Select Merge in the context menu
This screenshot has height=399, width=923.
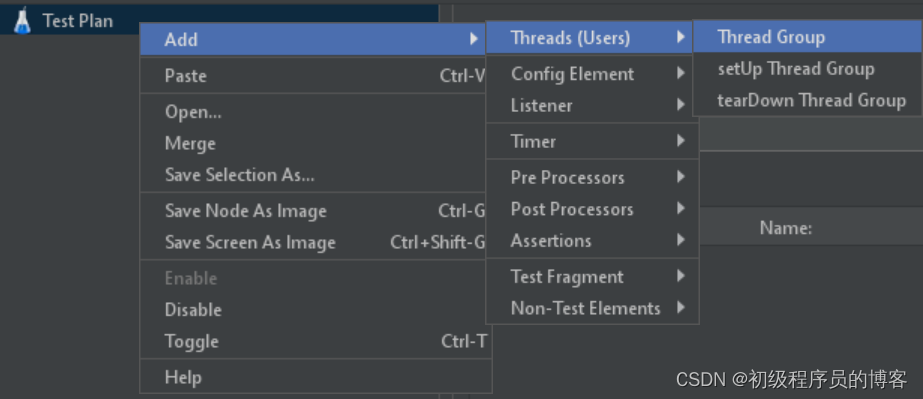point(316,144)
